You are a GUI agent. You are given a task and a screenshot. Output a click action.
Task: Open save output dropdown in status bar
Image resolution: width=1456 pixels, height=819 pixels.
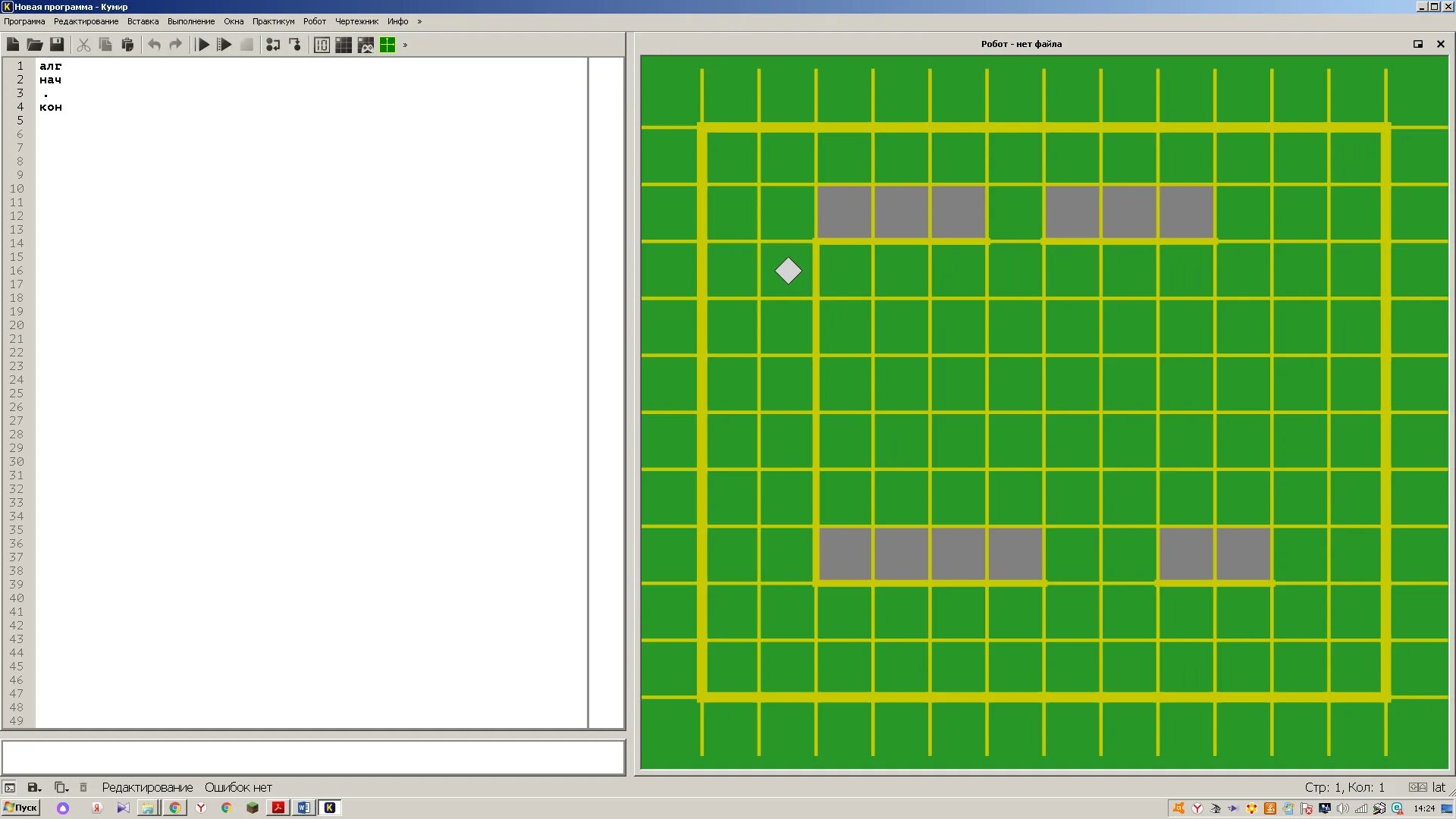(x=34, y=787)
